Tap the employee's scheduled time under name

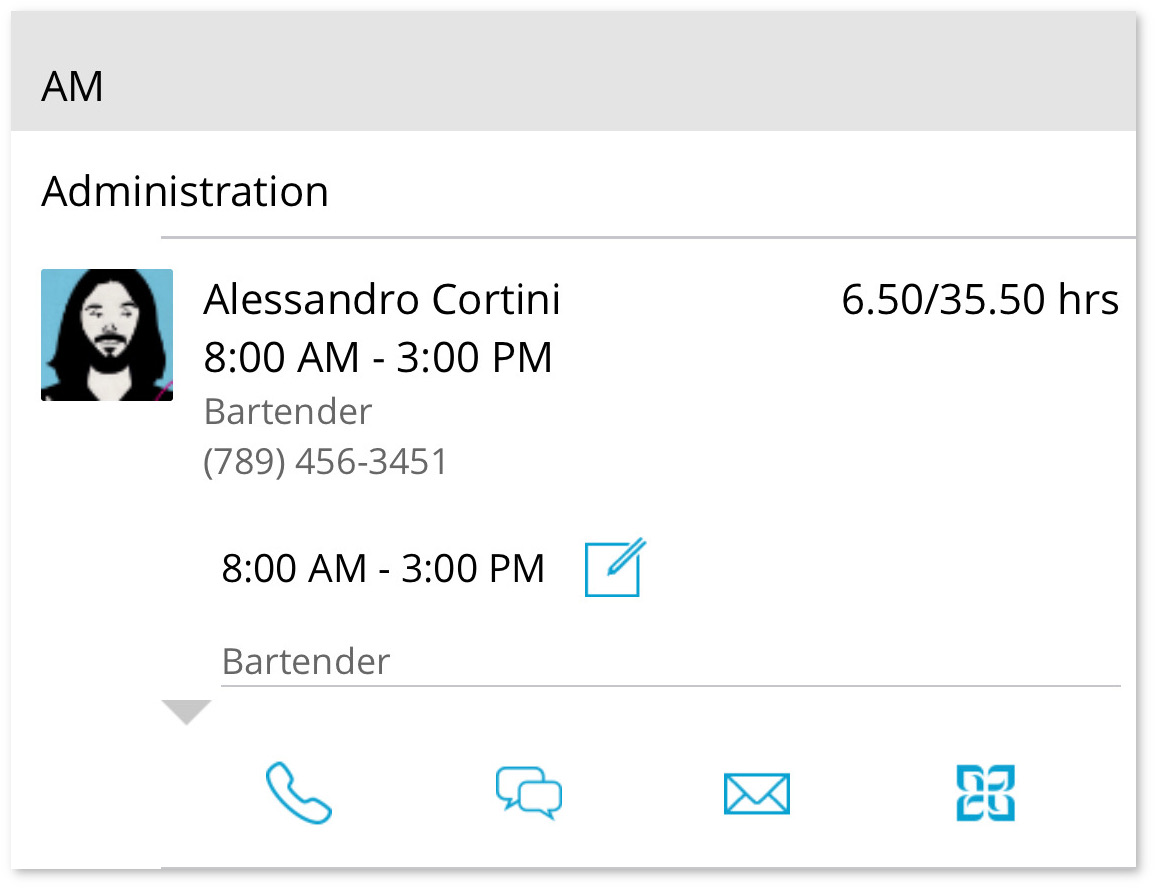pyautogui.click(x=378, y=358)
